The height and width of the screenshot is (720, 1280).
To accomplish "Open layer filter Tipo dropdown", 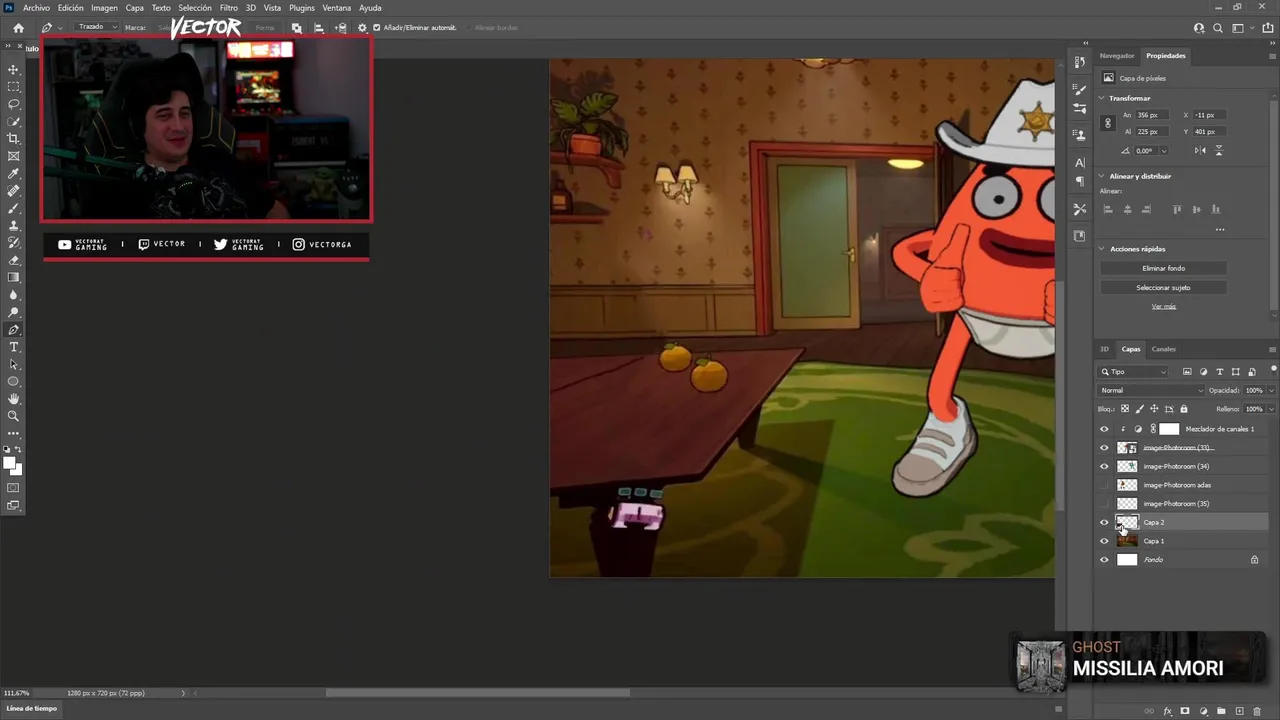I will click(1134, 372).
